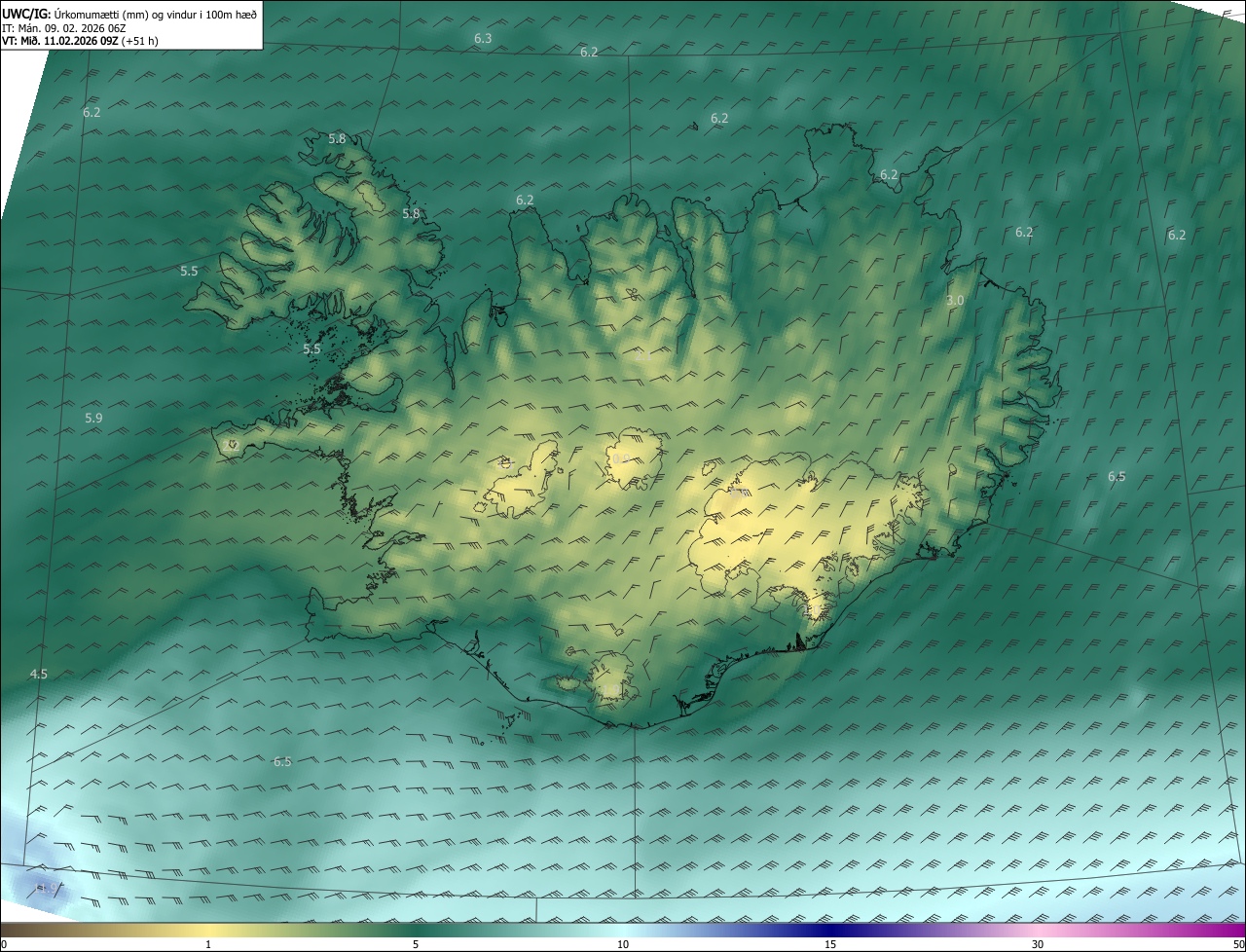Click the 6.3 value label

(x=483, y=38)
